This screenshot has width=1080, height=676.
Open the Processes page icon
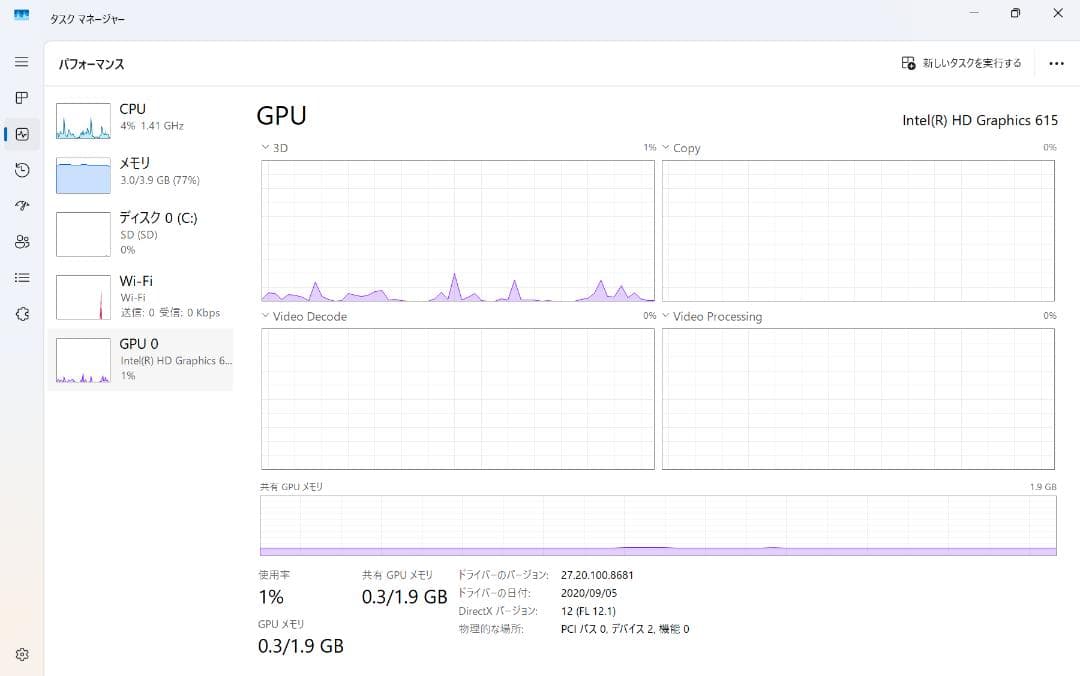(22, 98)
